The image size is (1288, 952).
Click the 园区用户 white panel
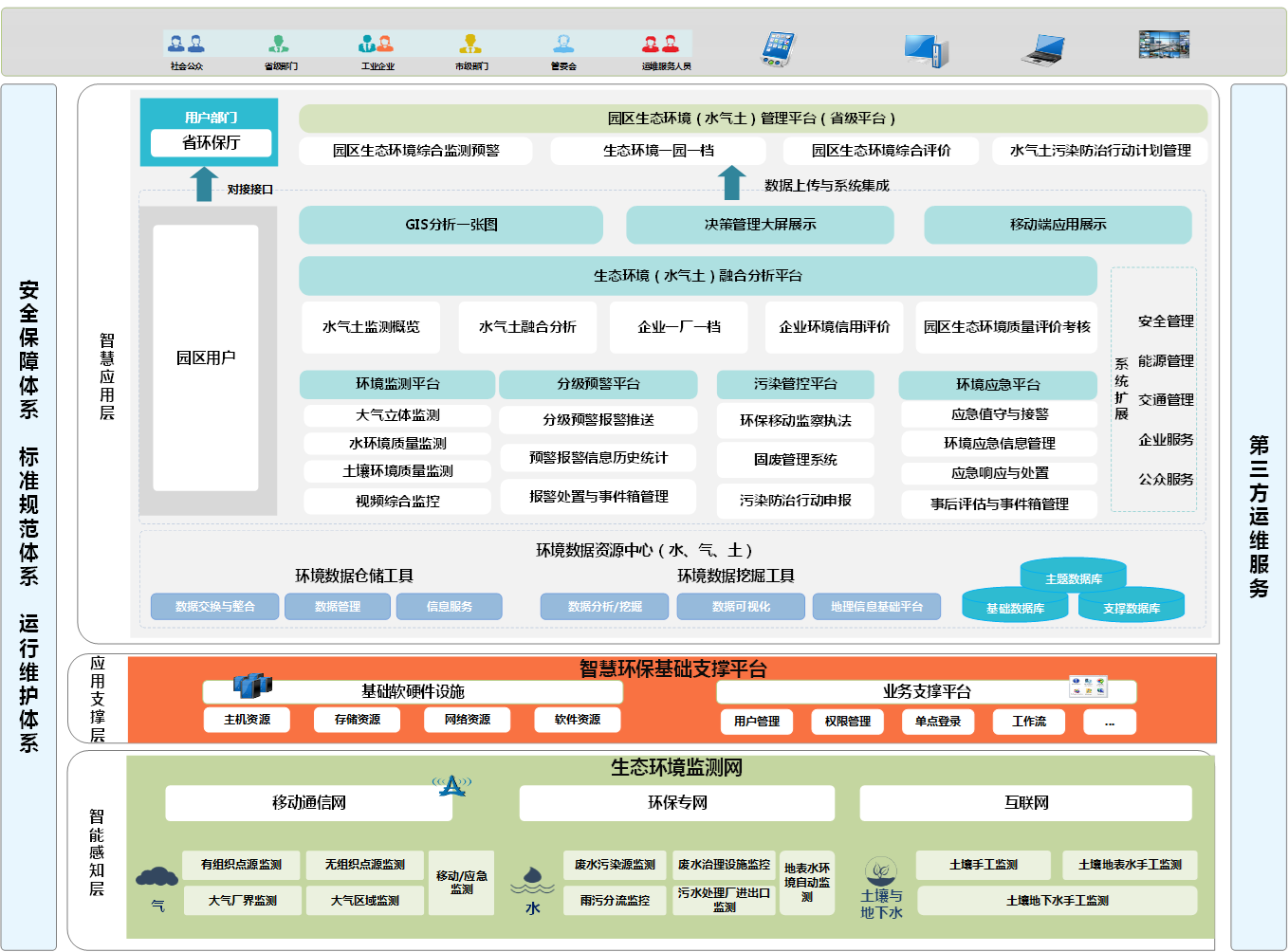(206, 357)
